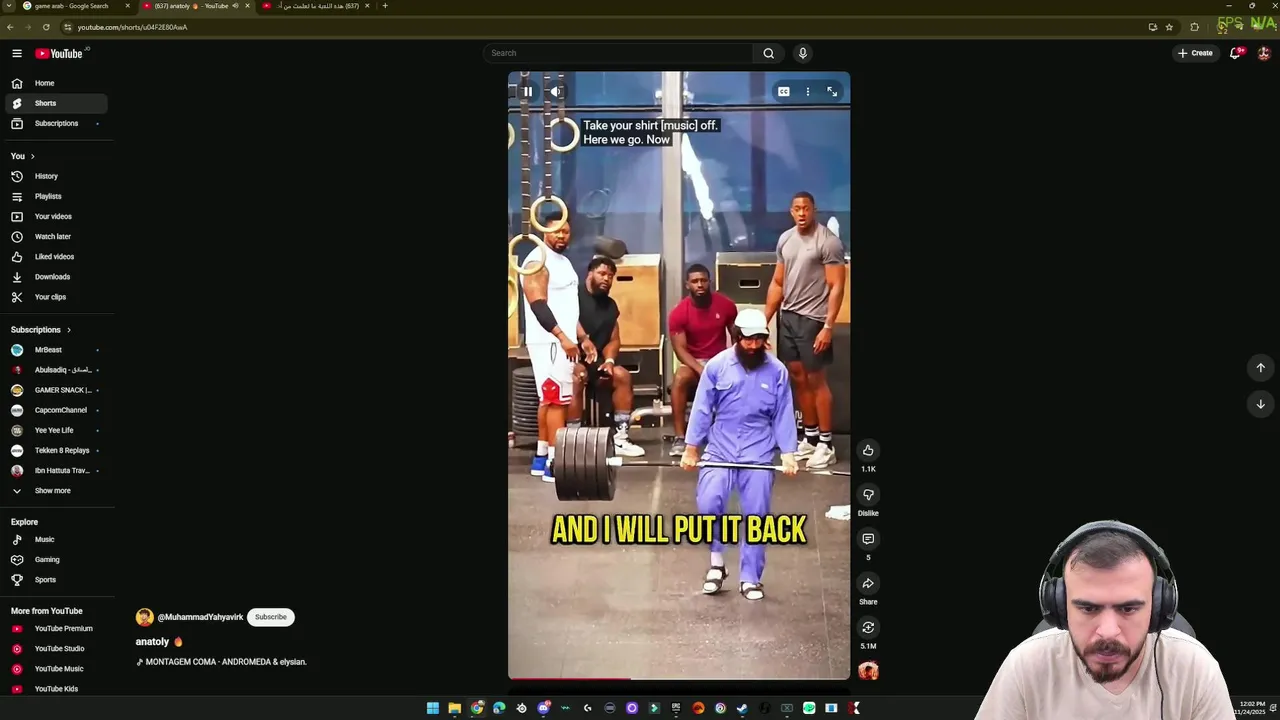Expand subscriptions with Show more
Image resolution: width=1280 pixels, height=720 pixels.
coord(55,491)
